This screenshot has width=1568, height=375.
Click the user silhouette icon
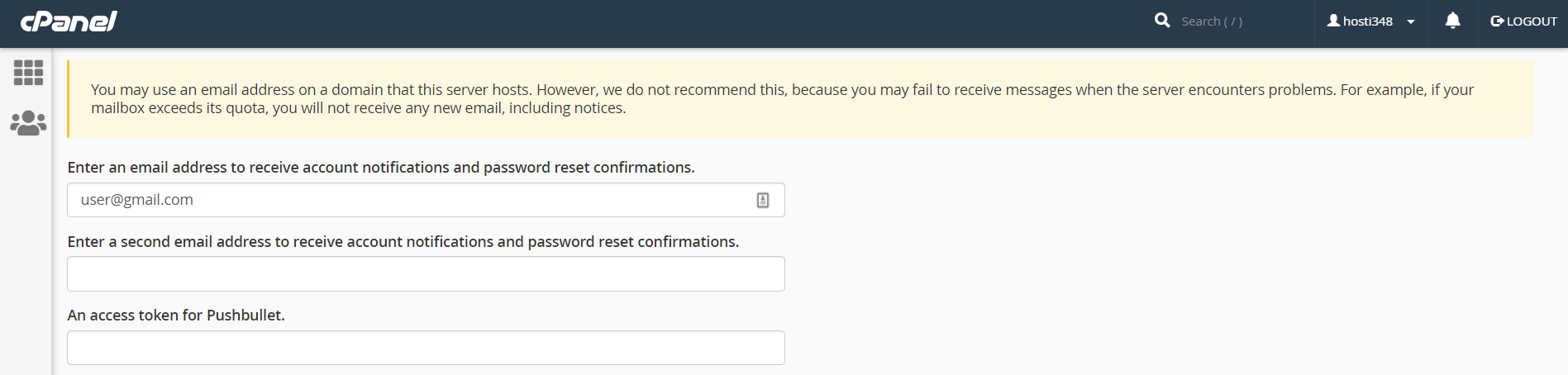(x=1333, y=21)
